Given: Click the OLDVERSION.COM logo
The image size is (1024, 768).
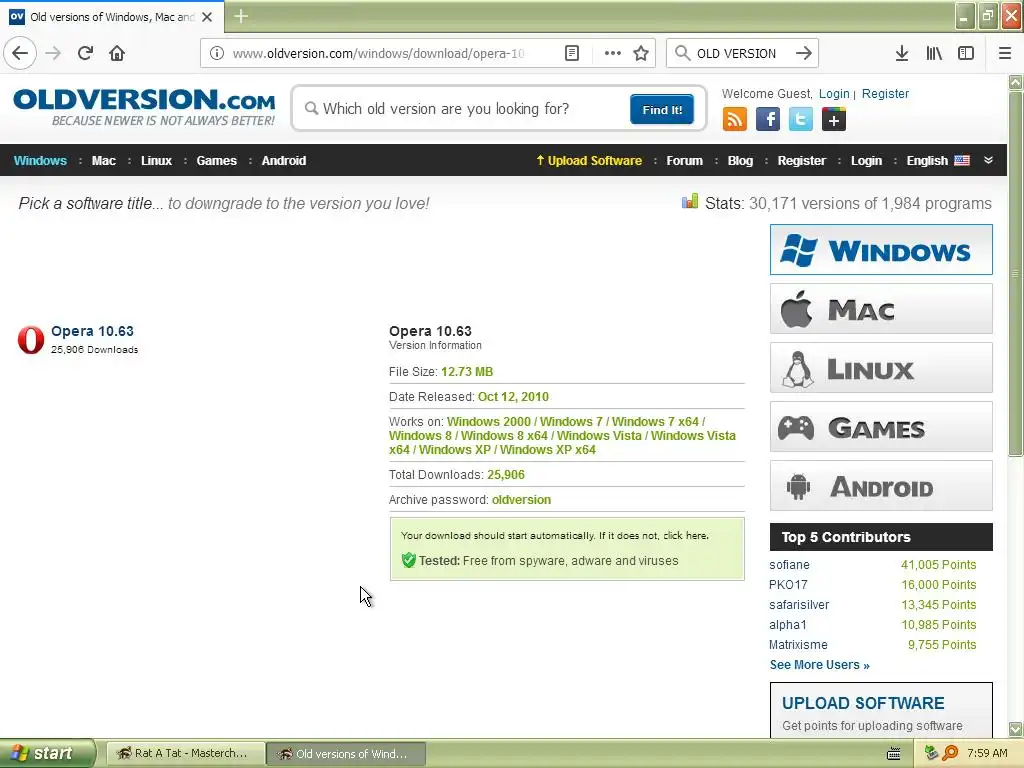Looking at the screenshot, I should pos(144,107).
